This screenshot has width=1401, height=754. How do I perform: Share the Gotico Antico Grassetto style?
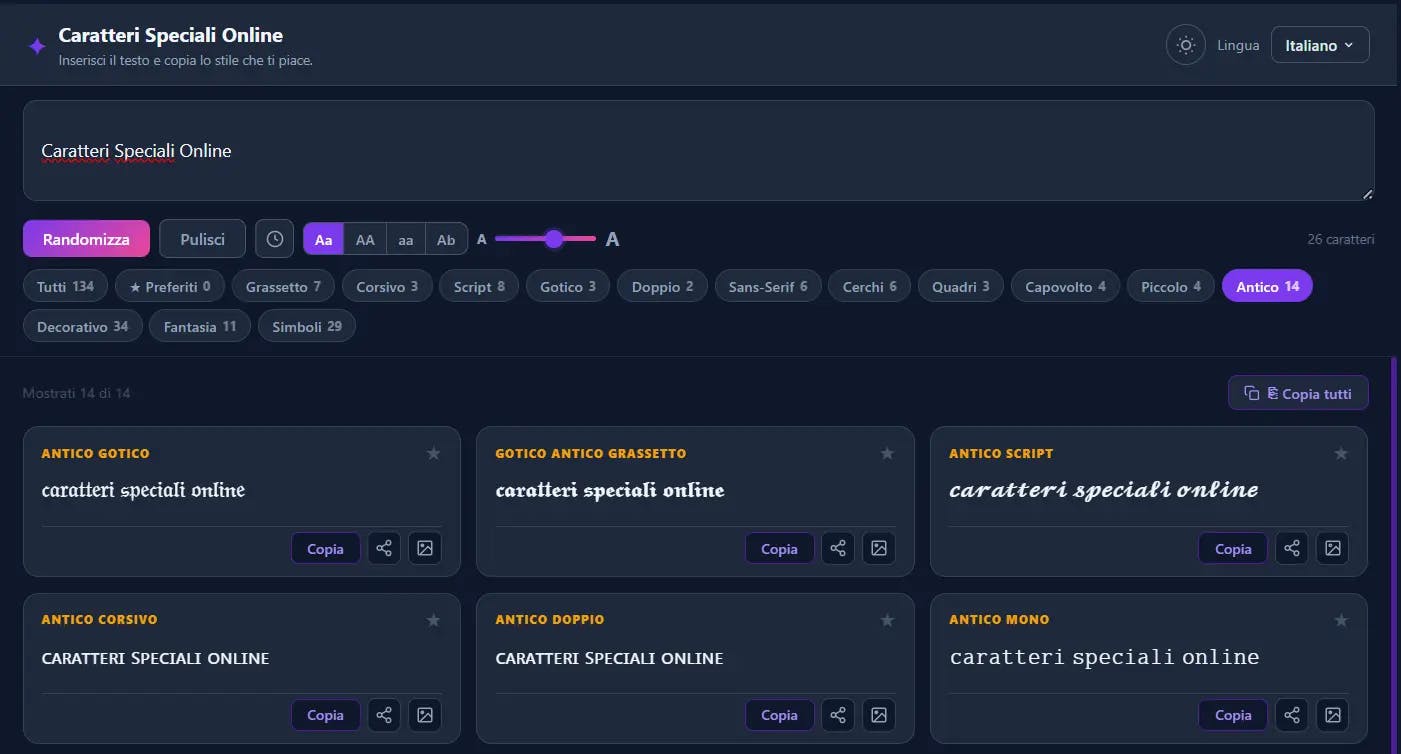pos(838,548)
